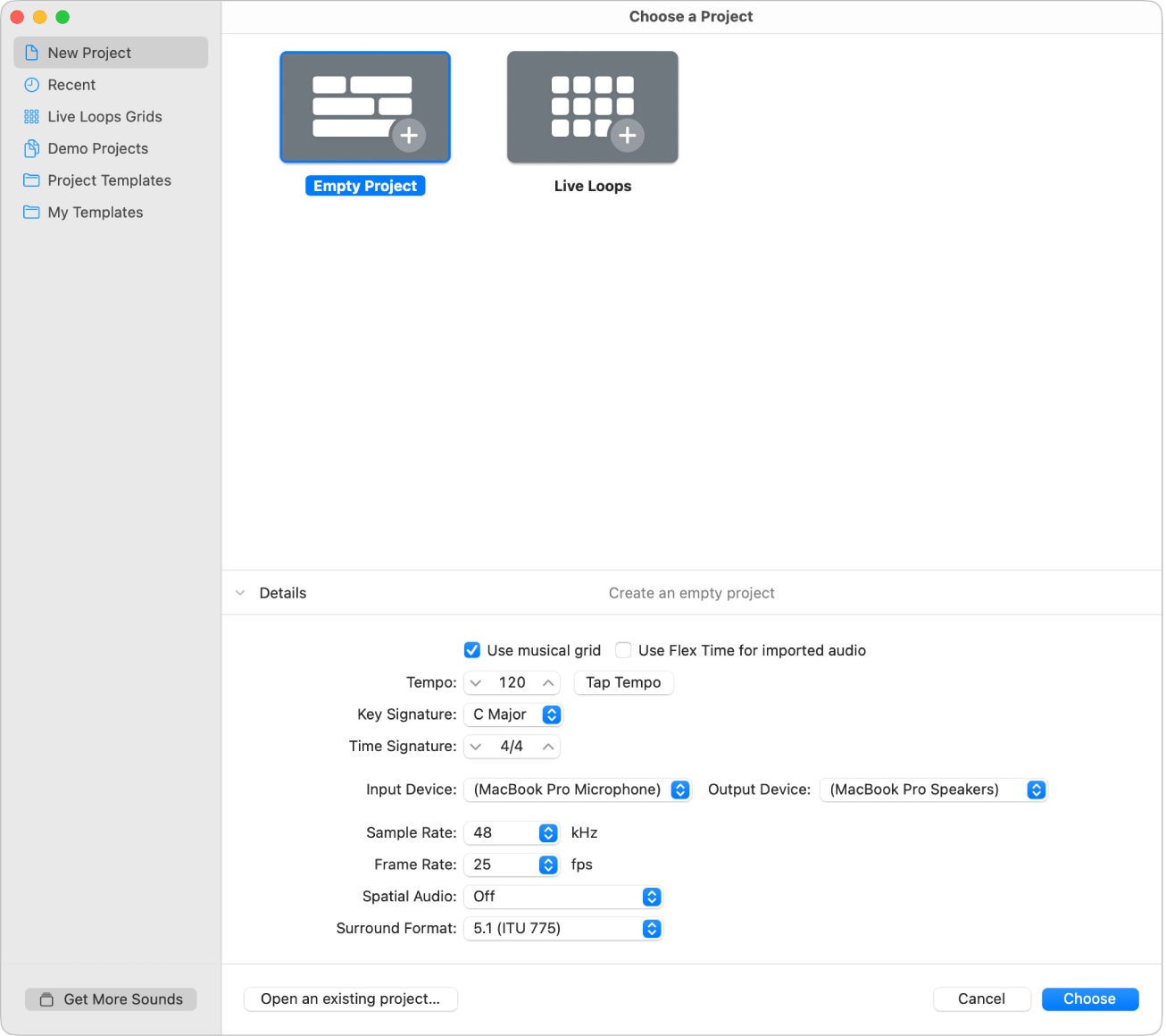This screenshot has width=1166, height=1036.
Task: Open the Frame Rate 25 dropdown
Action: (x=512, y=865)
